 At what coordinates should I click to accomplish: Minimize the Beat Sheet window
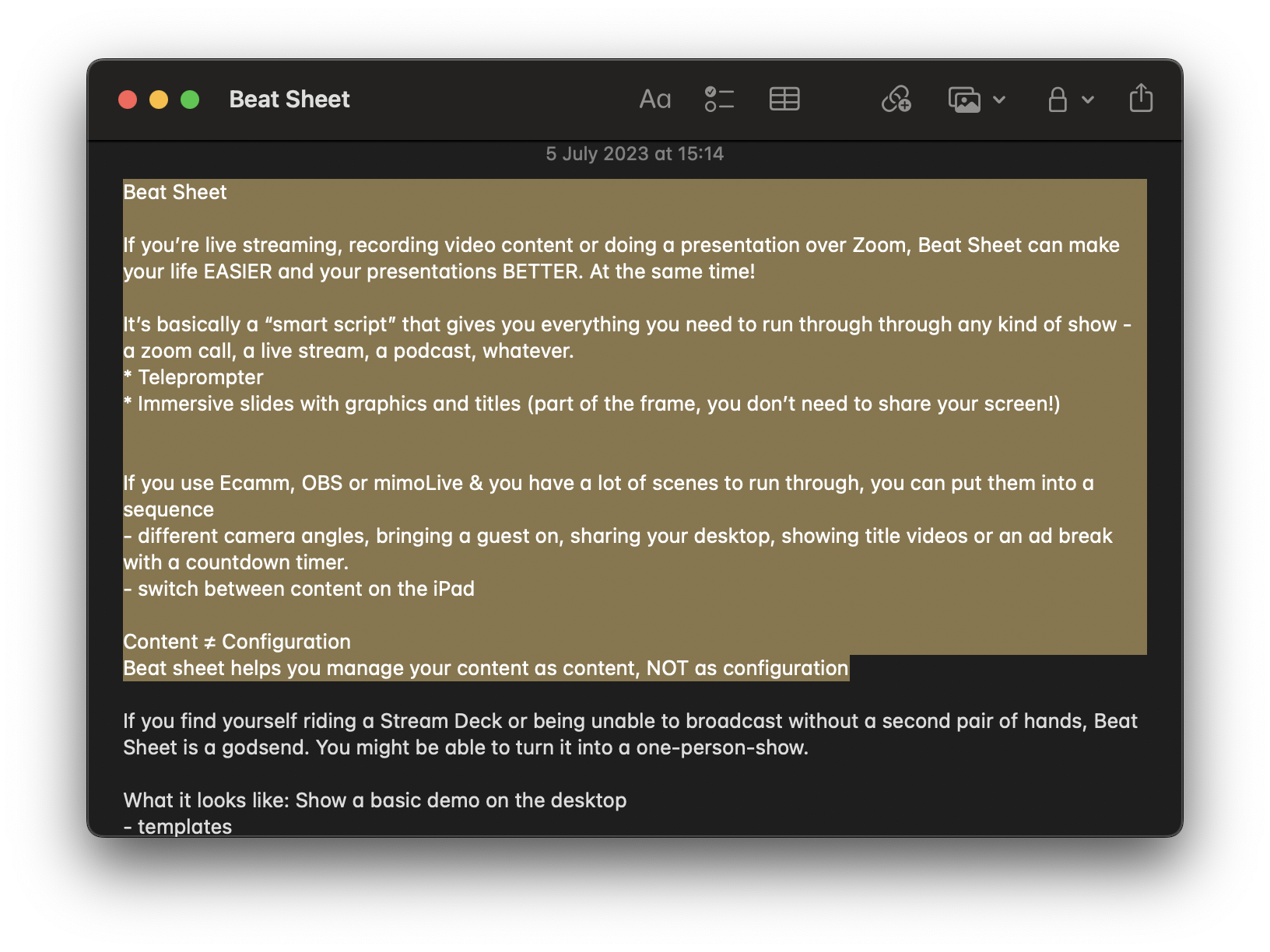pyautogui.click(x=159, y=100)
